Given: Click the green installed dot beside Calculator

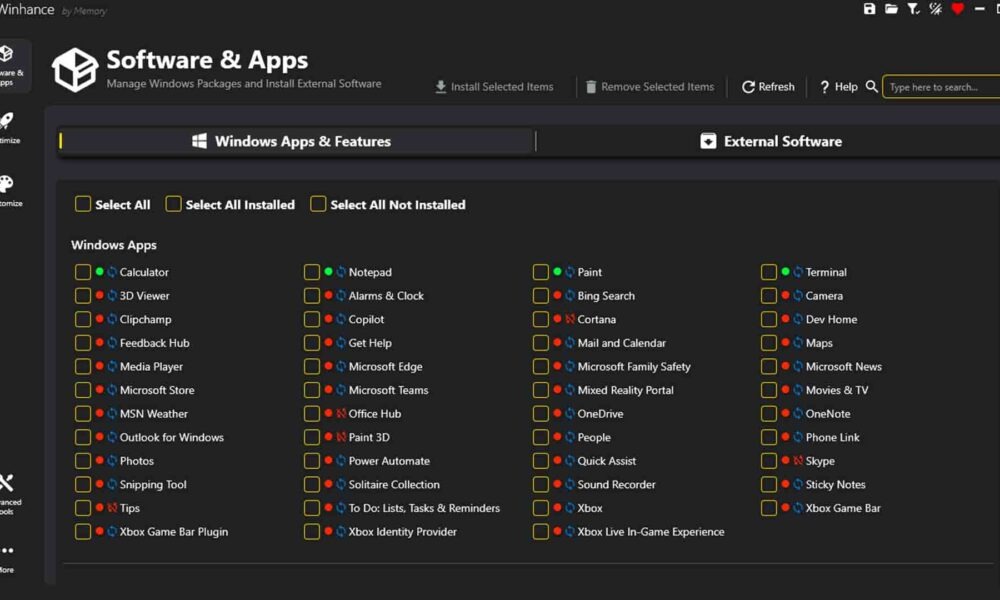Looking at the screenshot, I should 99,272.
